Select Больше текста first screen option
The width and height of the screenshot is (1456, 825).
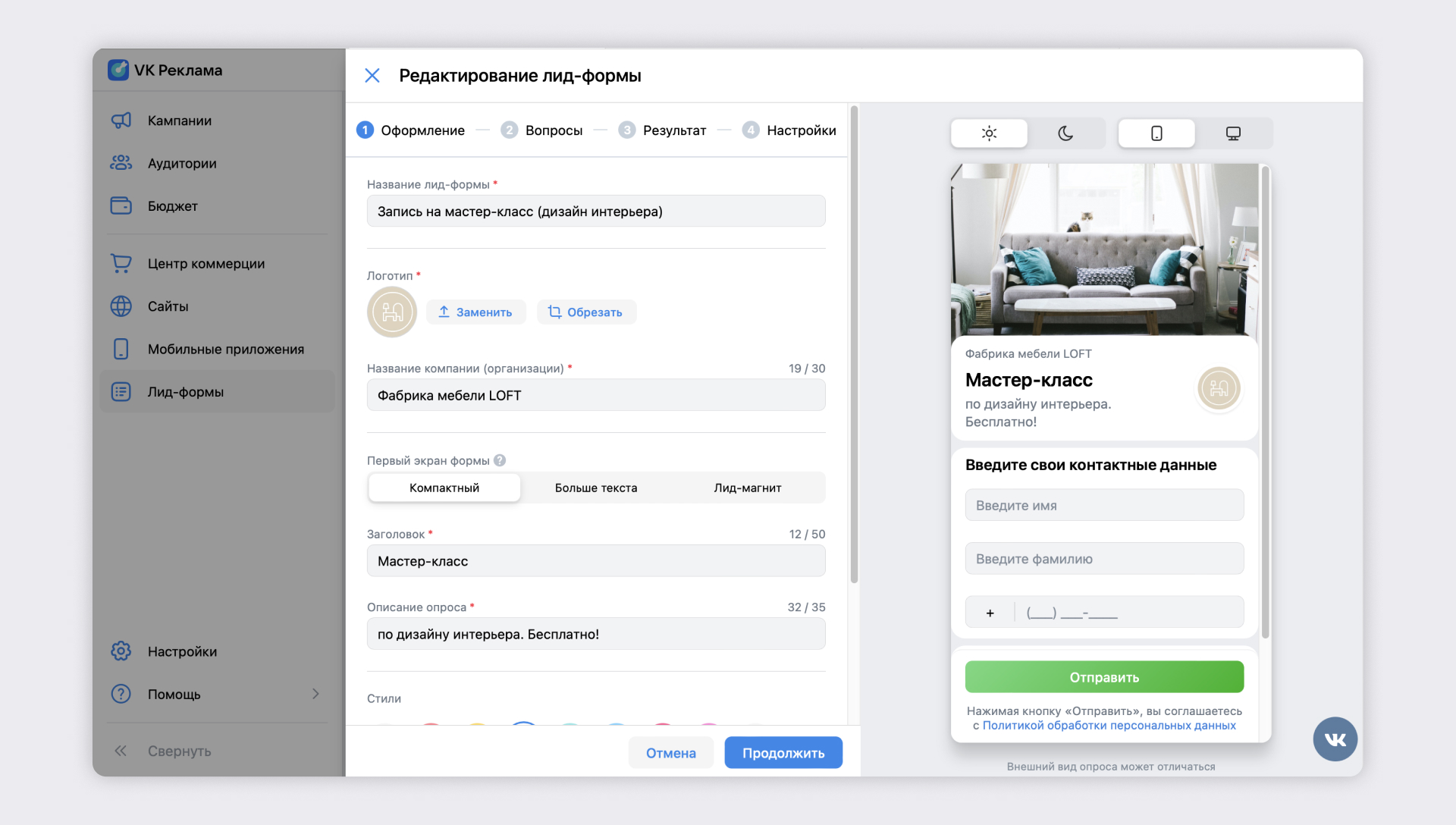point(596,488)
